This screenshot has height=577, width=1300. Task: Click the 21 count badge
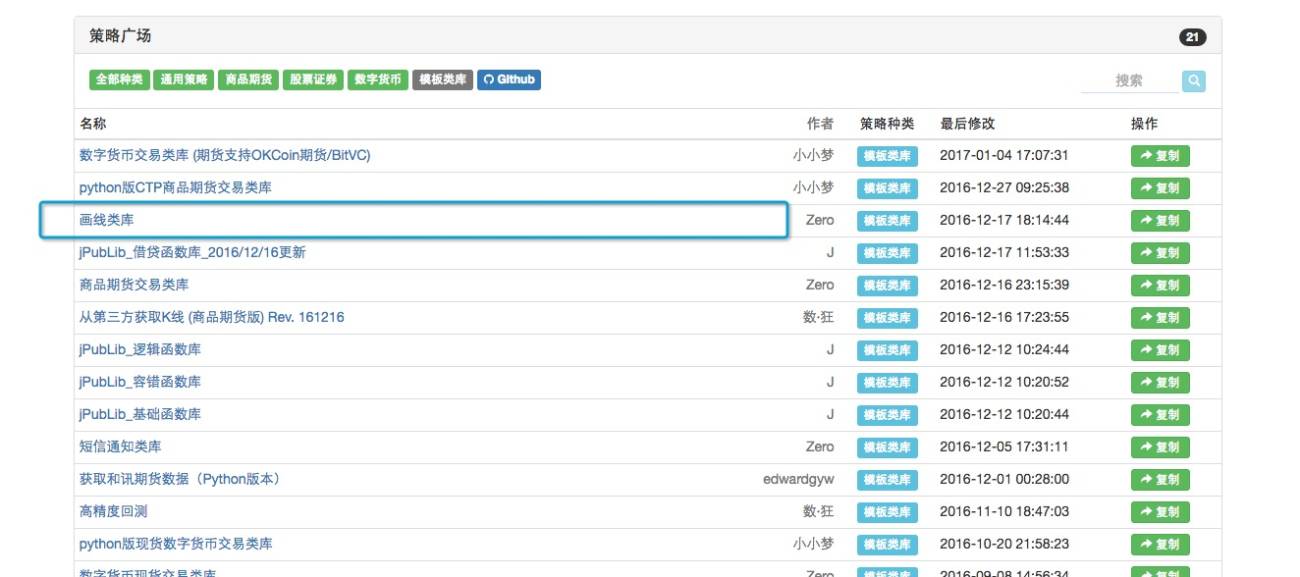1193,37
